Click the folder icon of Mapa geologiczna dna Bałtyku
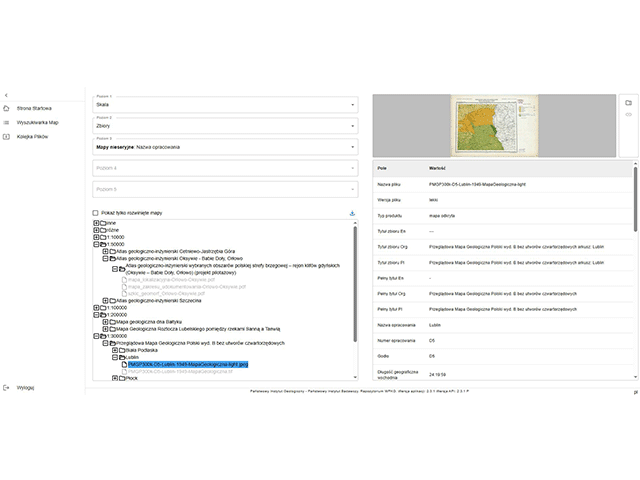 coord(113,322)
